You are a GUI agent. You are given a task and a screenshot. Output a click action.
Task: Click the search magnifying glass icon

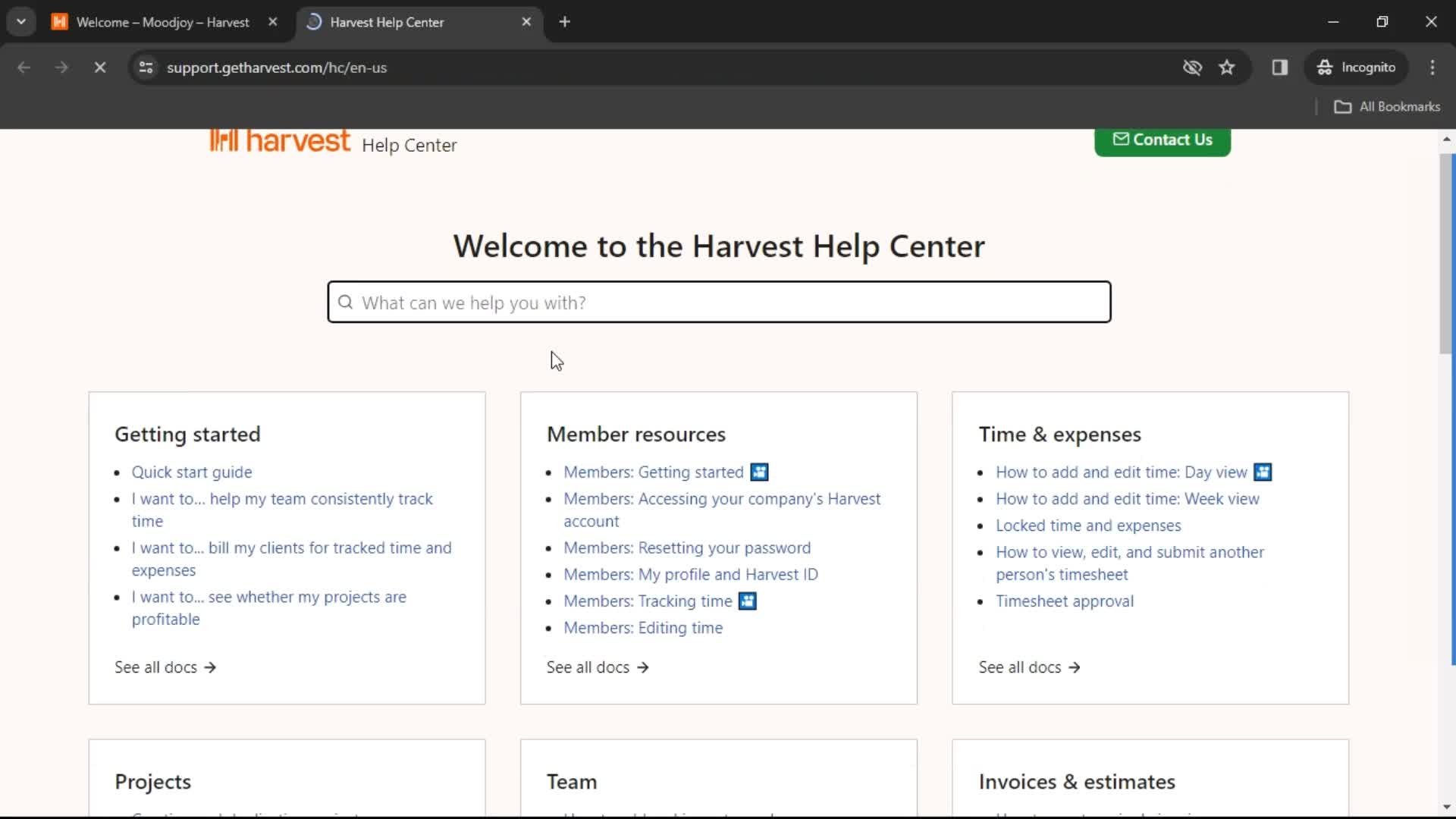(x=346, y=302)
